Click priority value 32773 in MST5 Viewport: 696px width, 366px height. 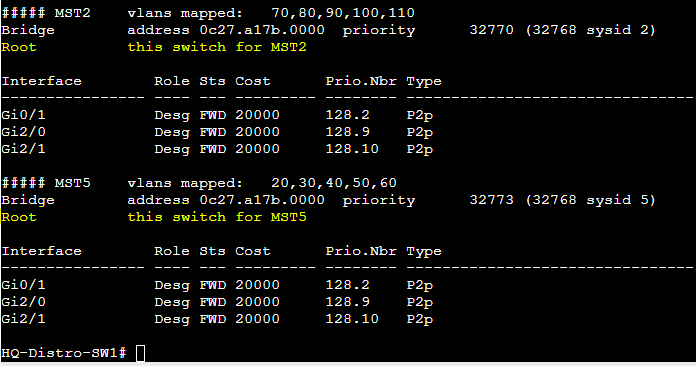491,200
